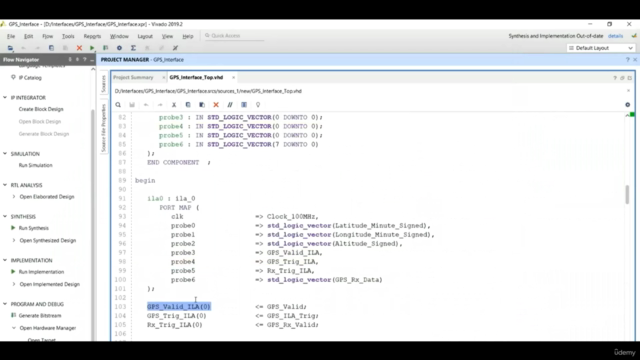Viewport: 640px width, 360px height.
Task: Close the GPS_Interface_Top.vhd tab
Action: tap(233, 78)
